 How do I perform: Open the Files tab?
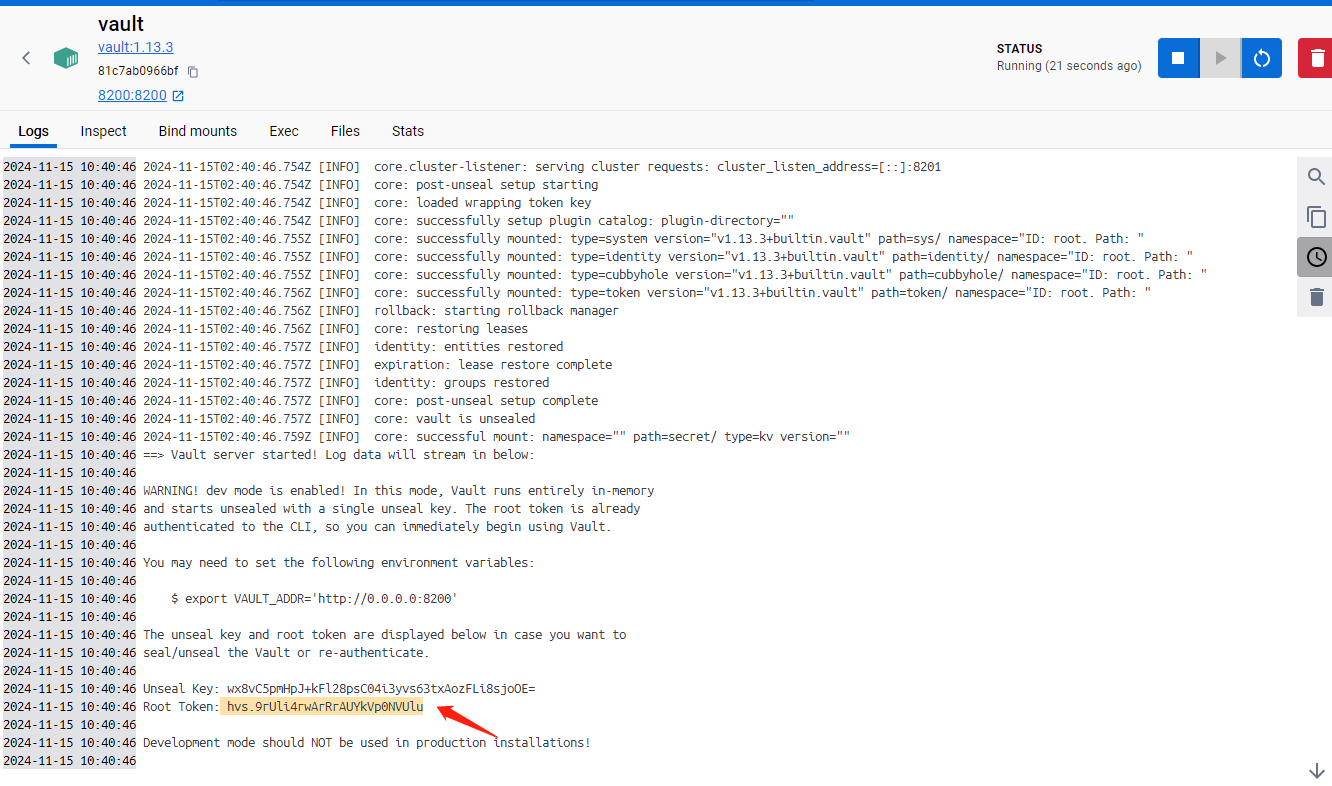345,131
